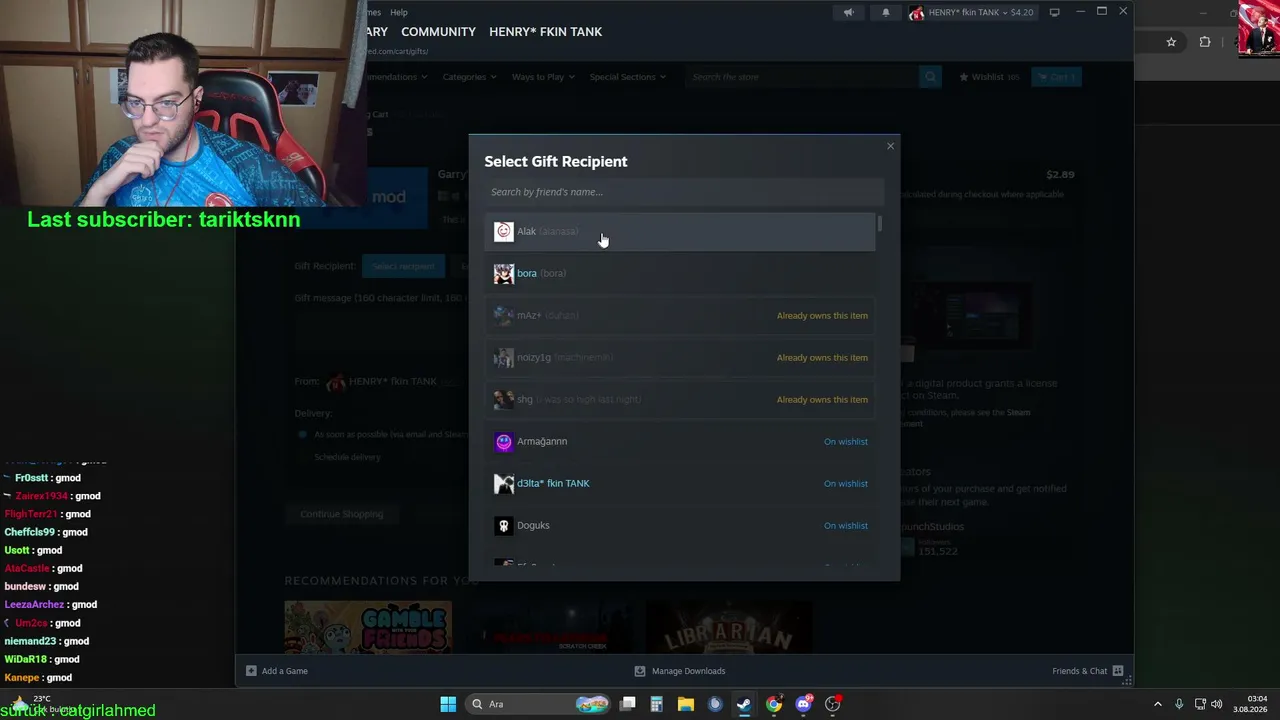Open the Steam announcements megaphone icon
Image resolution: width=1280 pixels, height=720 pixels.
click(x=848, y=12)
